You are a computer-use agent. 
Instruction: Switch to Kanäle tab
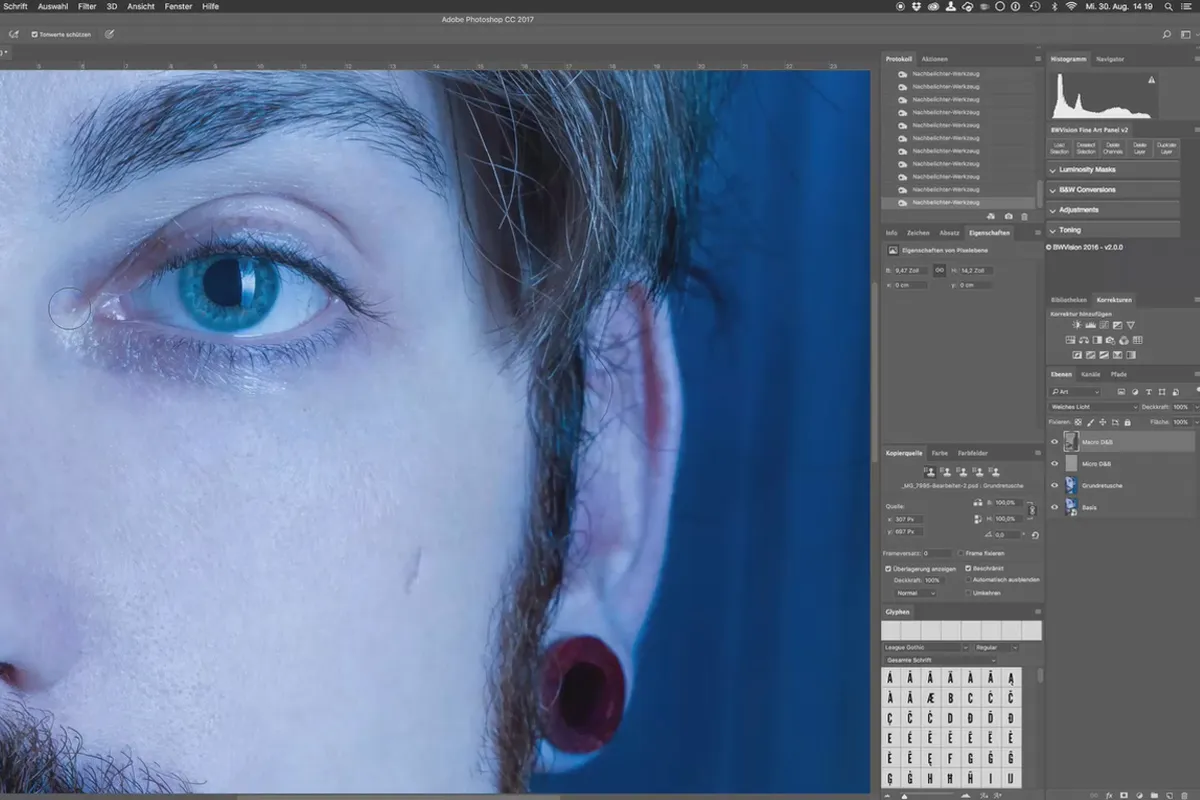coord(1090,374)
